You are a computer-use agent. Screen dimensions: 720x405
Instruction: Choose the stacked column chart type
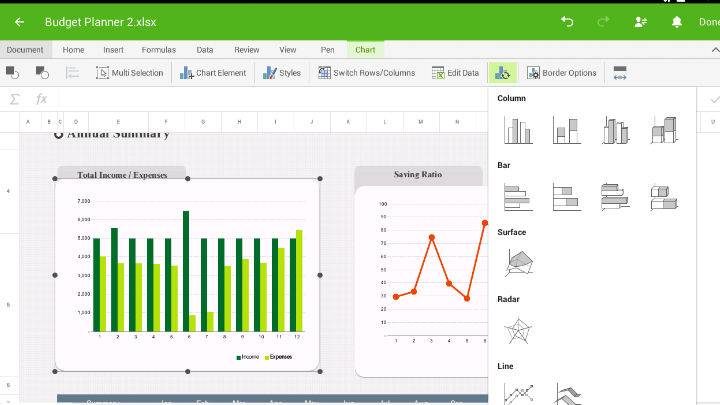pos(566,130)
